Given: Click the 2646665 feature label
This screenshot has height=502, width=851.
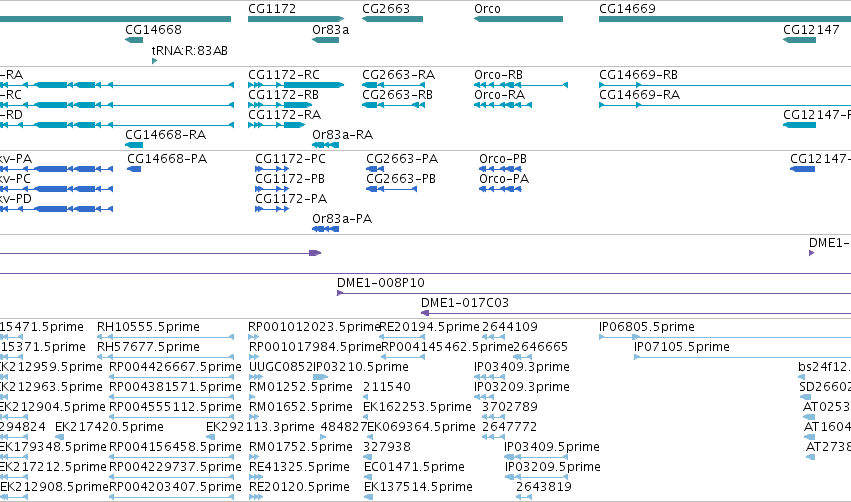Looking at the screenshot, I should click(540, 347).
